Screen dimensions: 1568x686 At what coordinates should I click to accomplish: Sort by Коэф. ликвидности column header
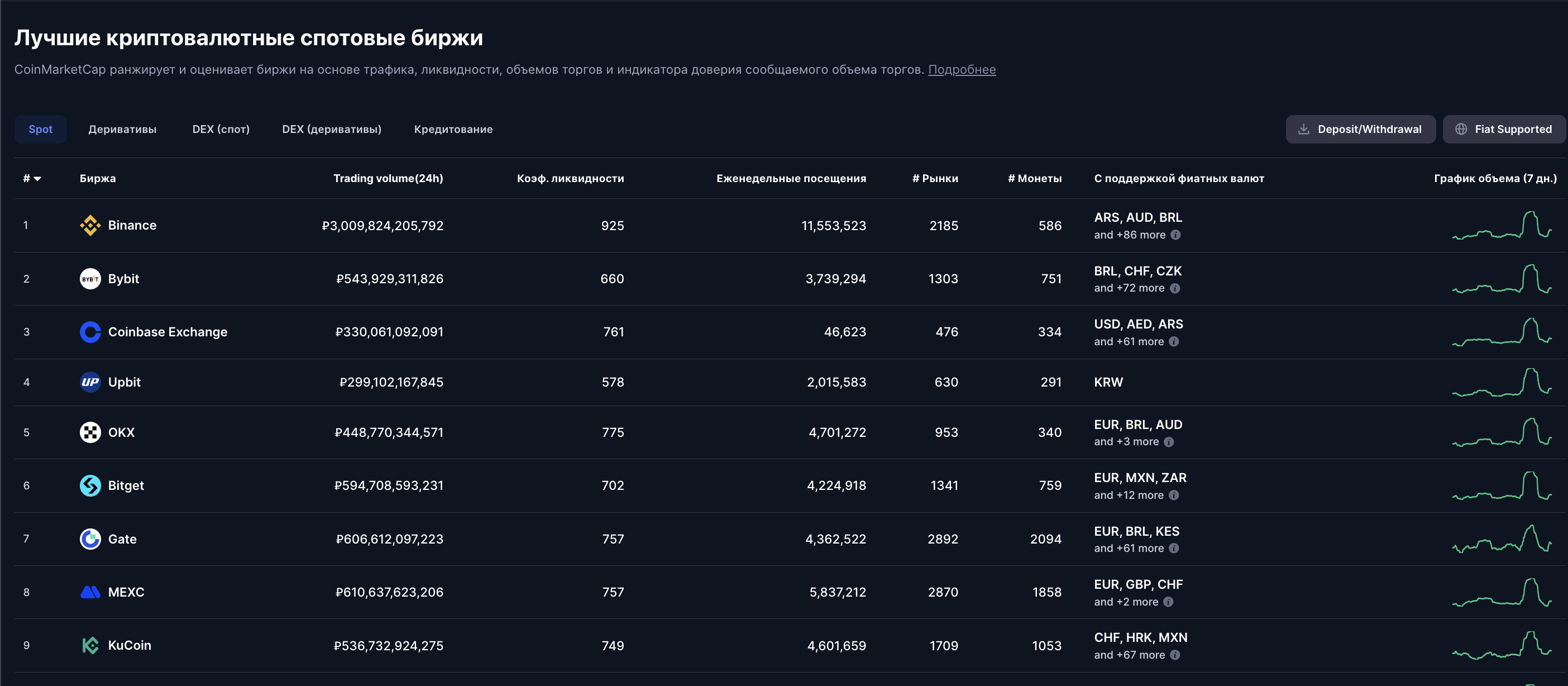(570, 178)
